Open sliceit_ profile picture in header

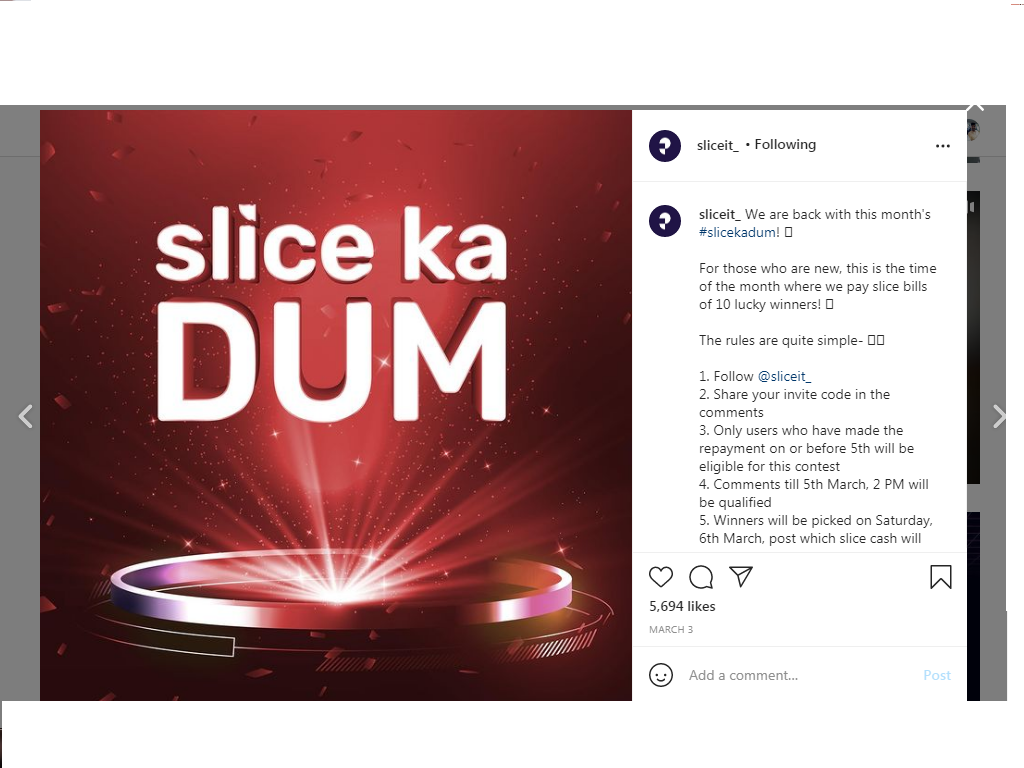(665, 146)
